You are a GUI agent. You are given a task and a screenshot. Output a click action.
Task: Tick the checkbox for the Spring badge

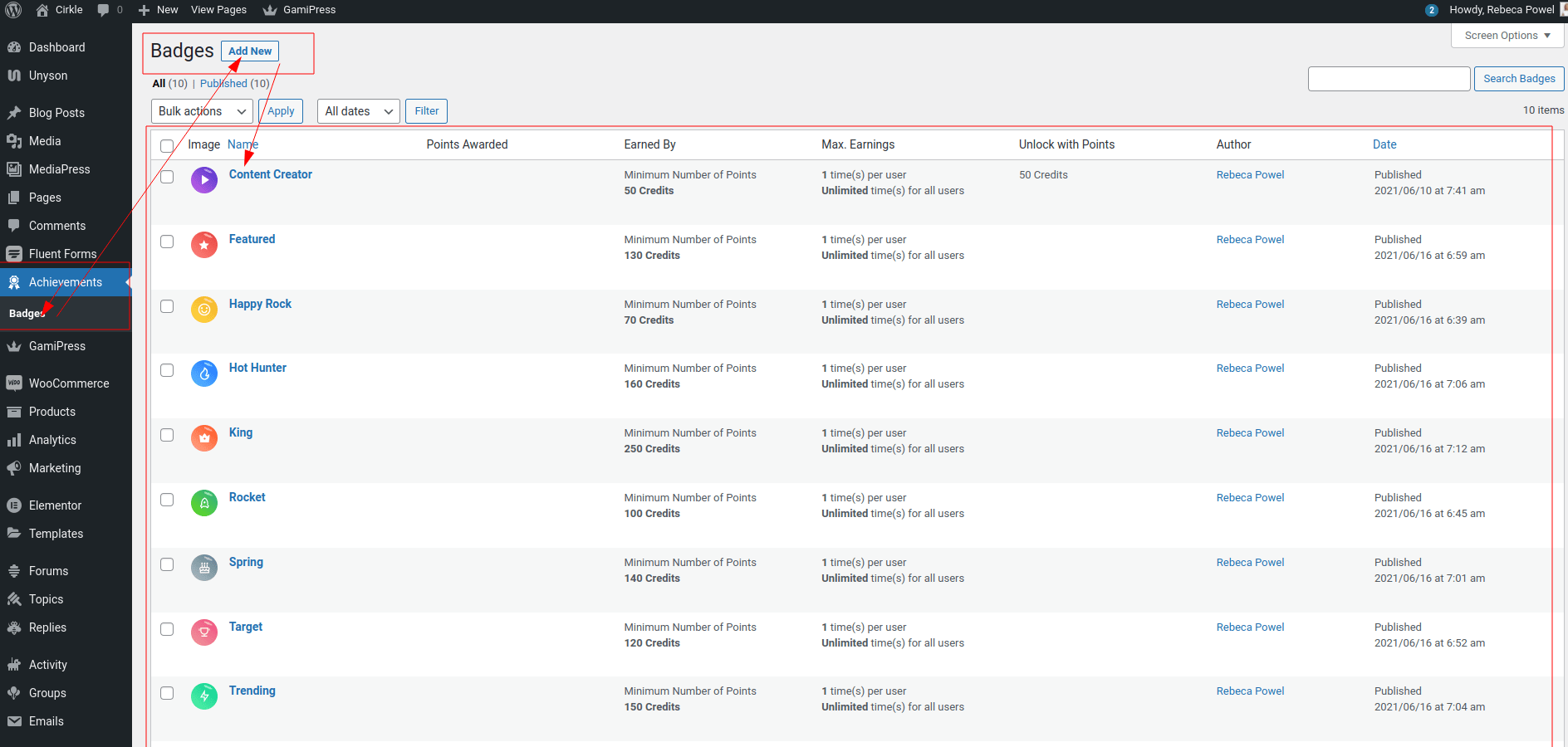coord(167,564)
